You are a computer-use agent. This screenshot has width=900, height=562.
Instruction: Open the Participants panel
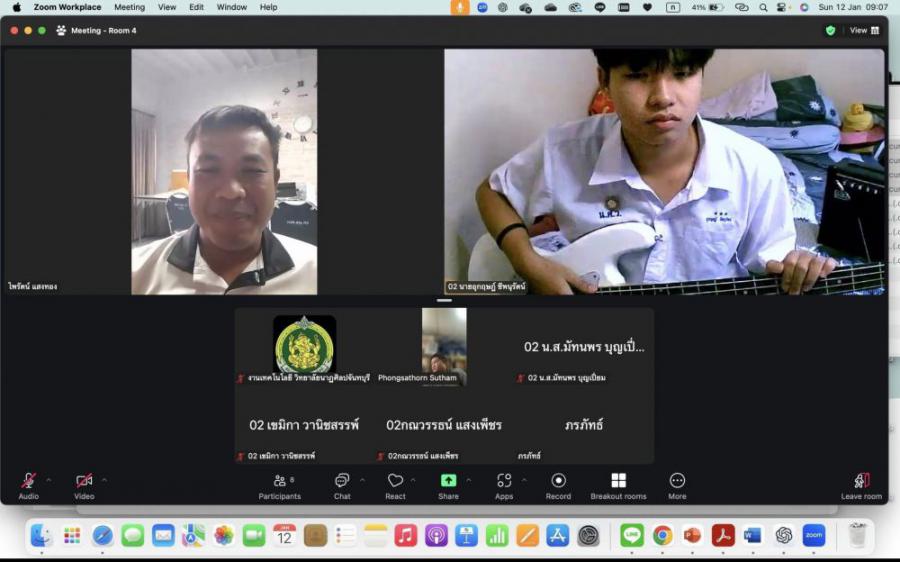[x=279, y=481]
